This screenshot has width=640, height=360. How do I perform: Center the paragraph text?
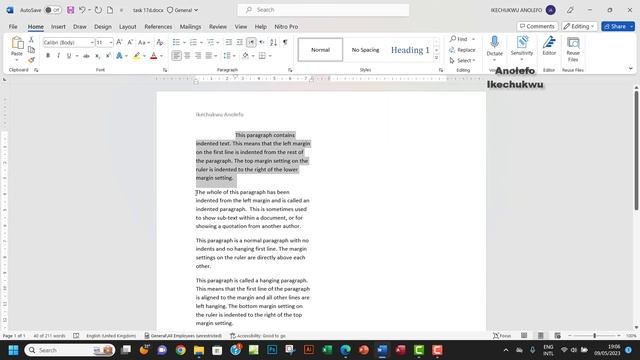click(187, 56)
